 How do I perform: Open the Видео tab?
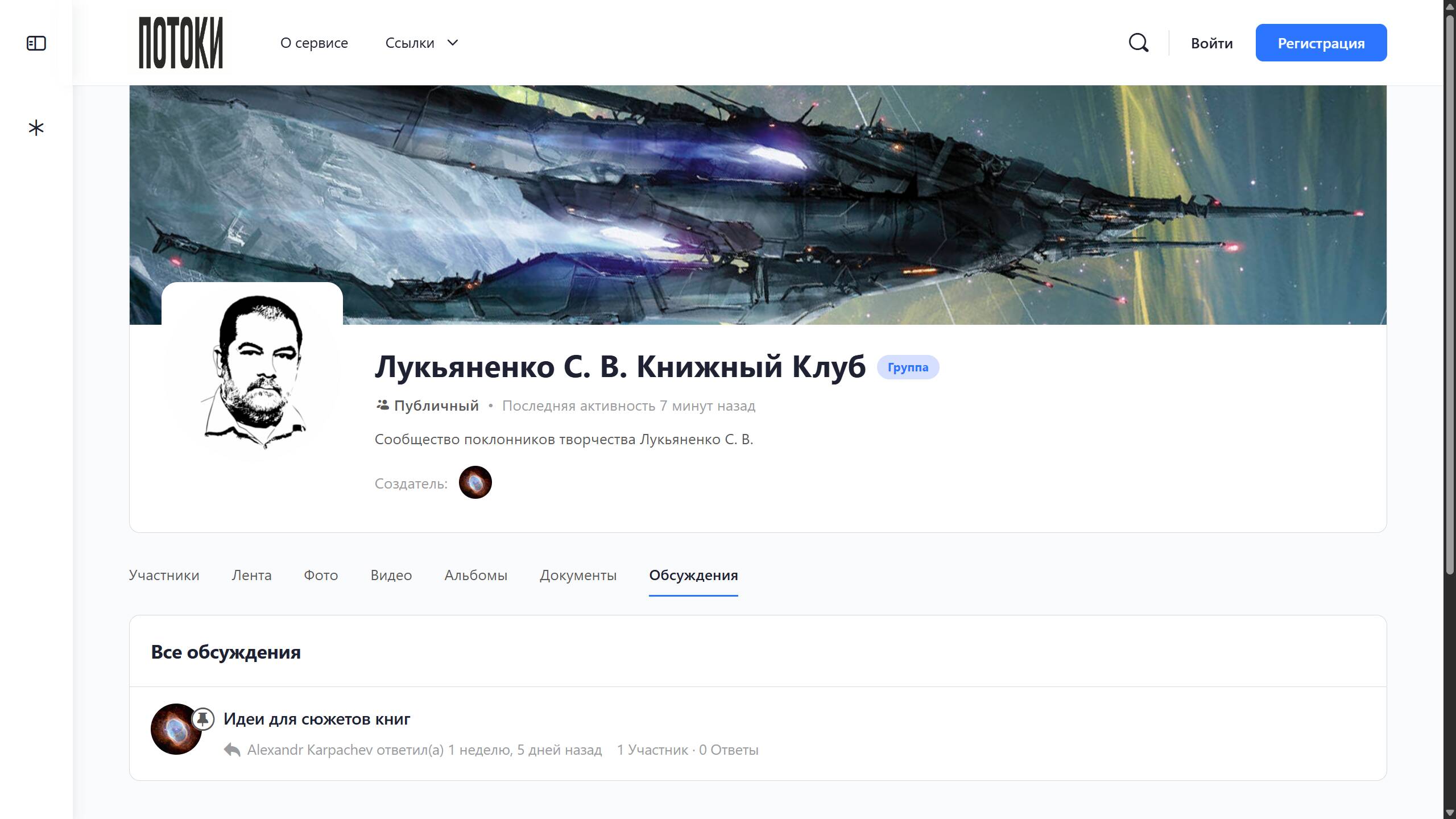pyautogui.click(x=391, y=575)
